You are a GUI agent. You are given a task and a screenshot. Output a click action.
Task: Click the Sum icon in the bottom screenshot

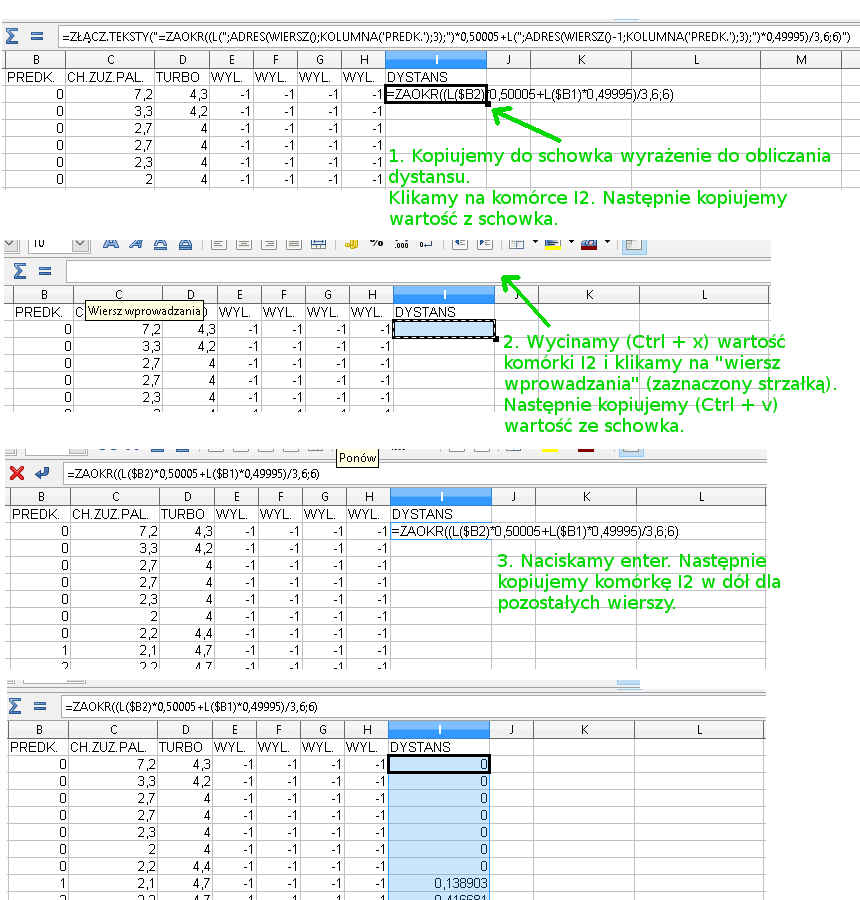14,706
